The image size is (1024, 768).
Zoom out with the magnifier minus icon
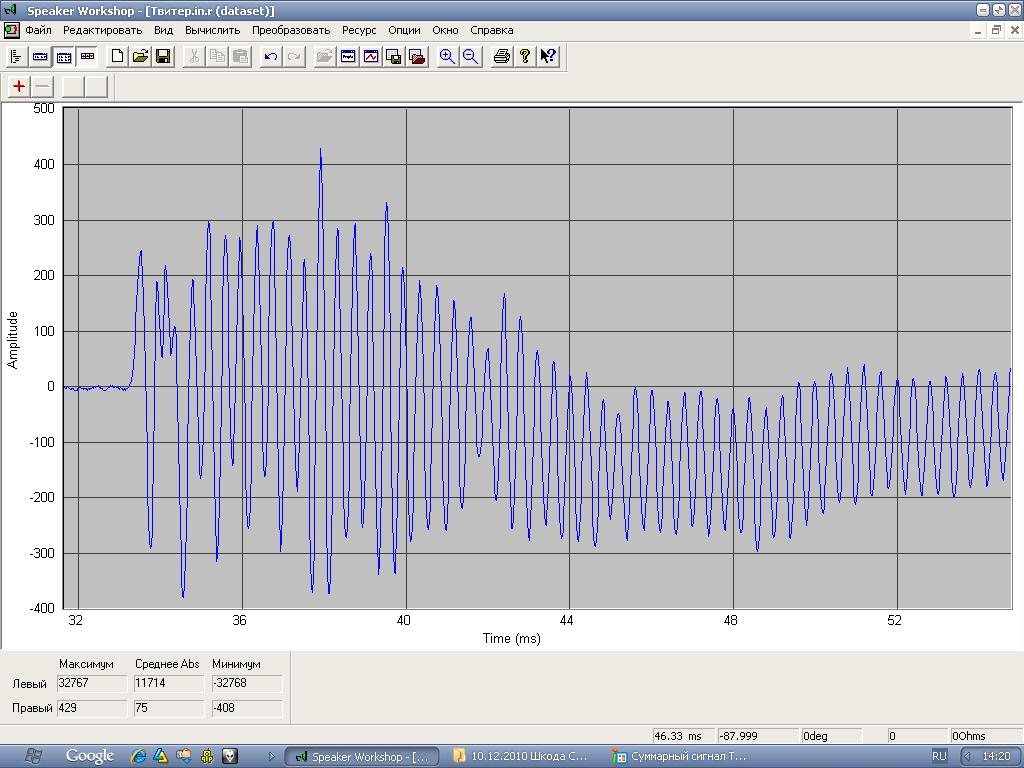[x=470, y=56]
